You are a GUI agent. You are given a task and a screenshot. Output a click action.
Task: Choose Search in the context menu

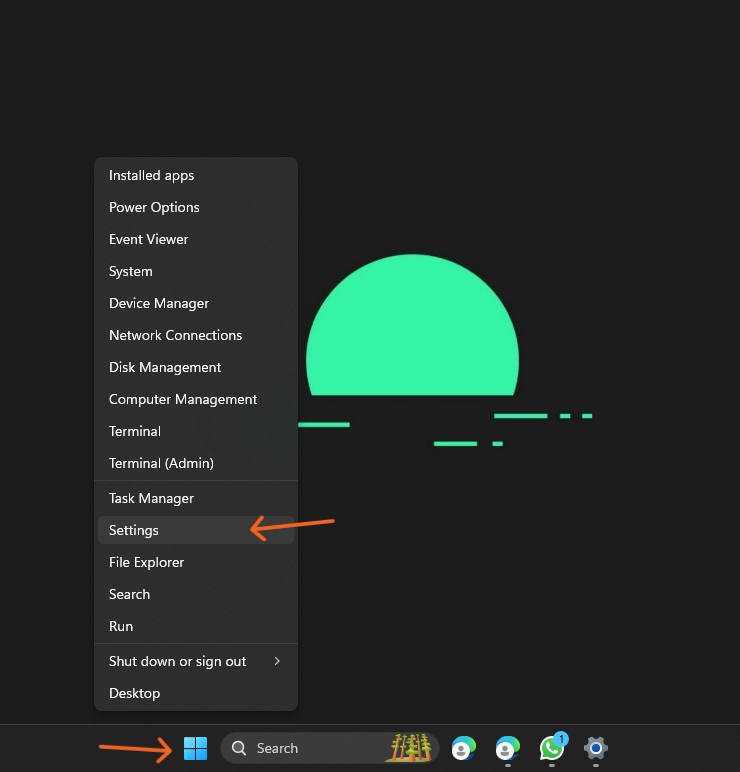pos(196,594)
